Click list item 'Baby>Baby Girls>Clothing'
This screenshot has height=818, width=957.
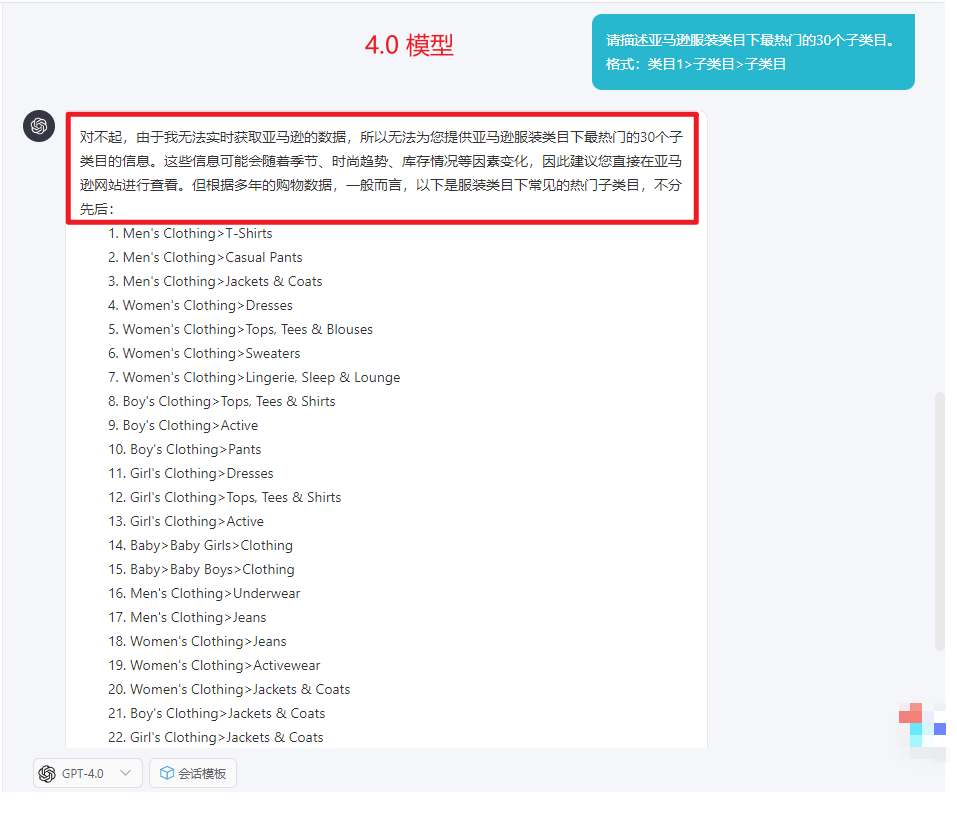coord(201,545)
